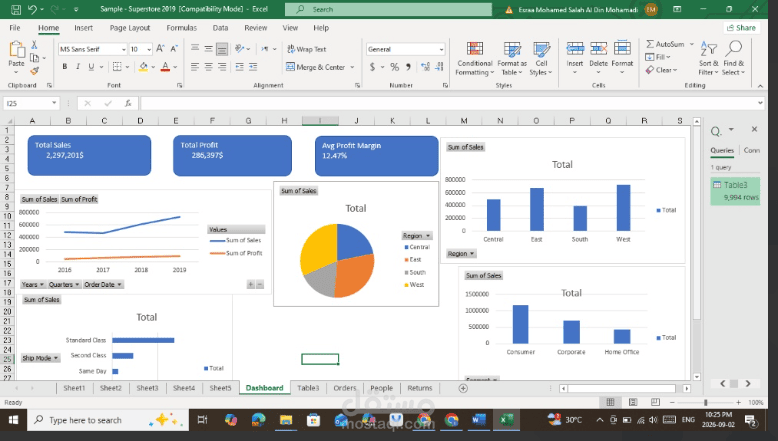Switch to the Formulas tab
Image resolution: width=778 pixels, height=441 pixels.
click(182, 28)
